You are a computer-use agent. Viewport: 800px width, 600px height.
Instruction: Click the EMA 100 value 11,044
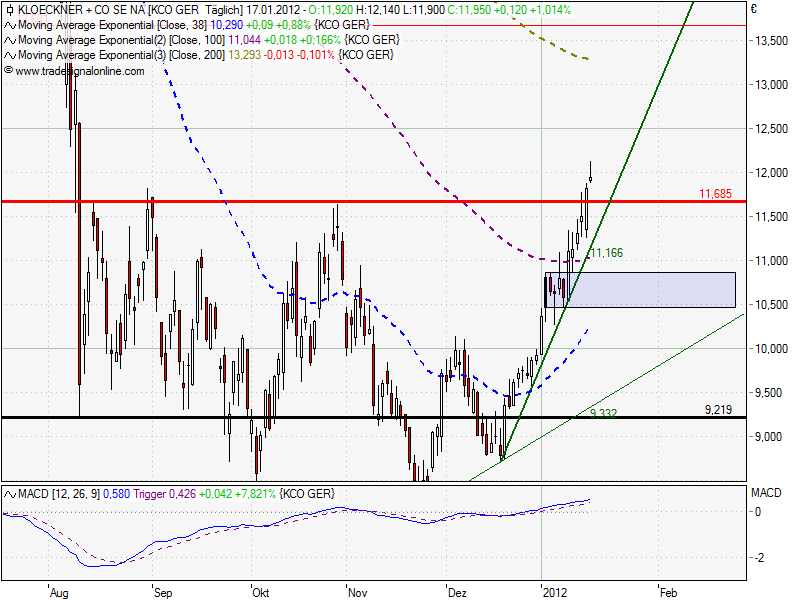coord(244,40)
